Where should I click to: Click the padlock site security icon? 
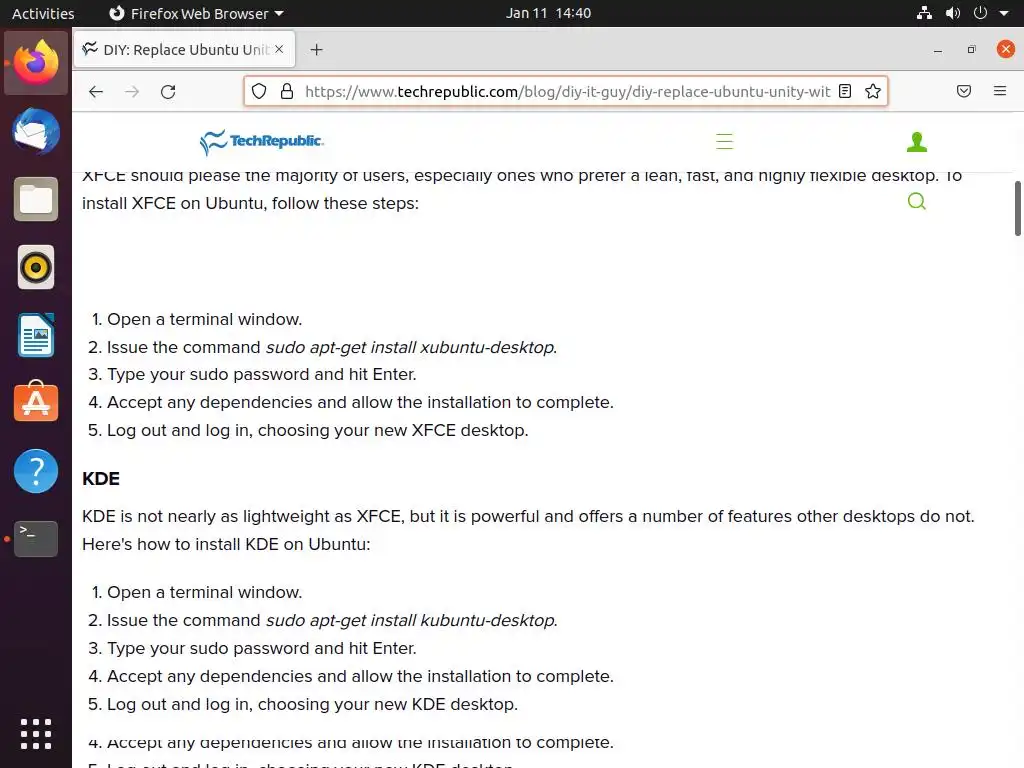click(287, 91)
